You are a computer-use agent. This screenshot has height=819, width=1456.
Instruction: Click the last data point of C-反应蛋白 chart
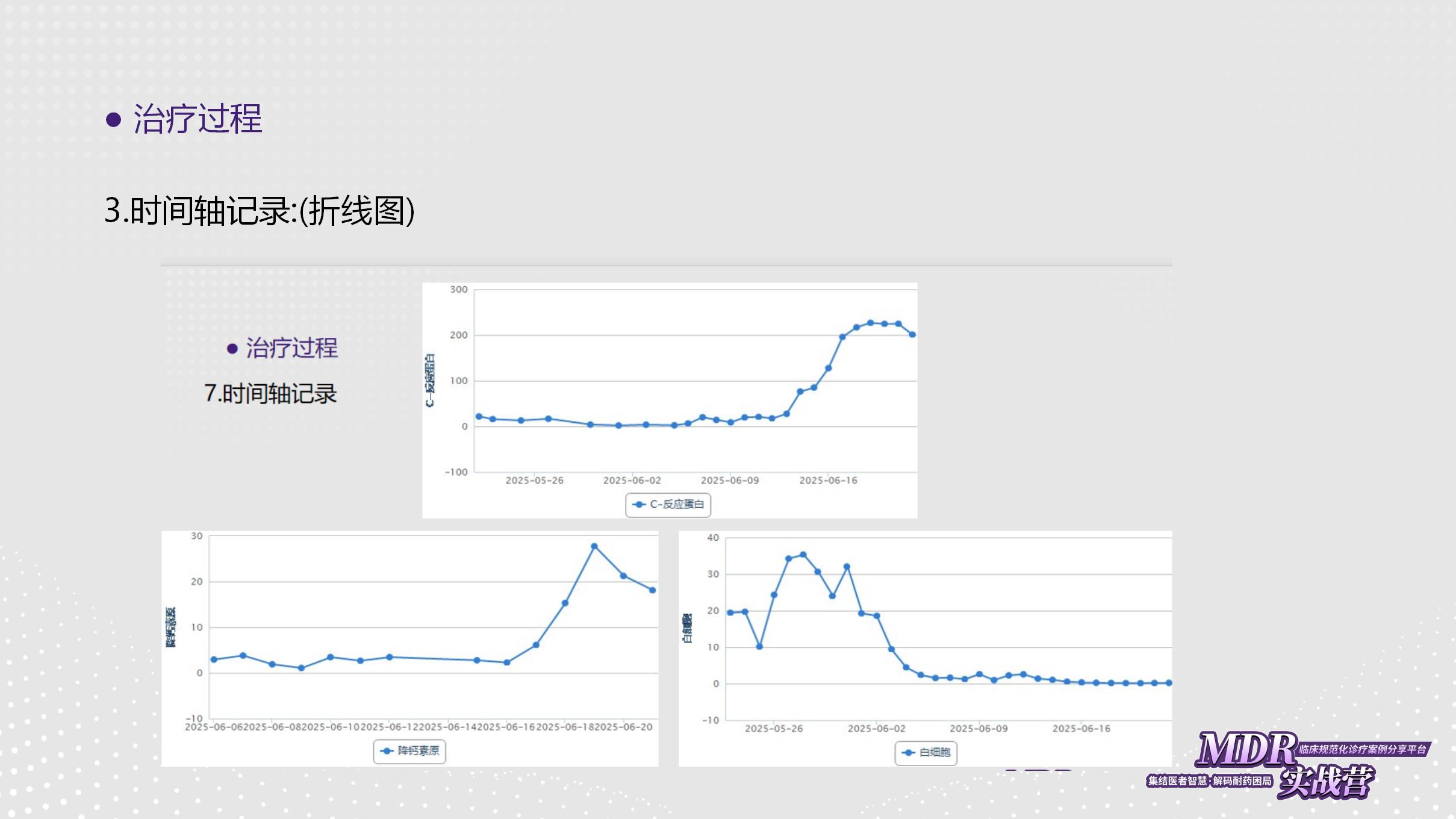[912, 335]
